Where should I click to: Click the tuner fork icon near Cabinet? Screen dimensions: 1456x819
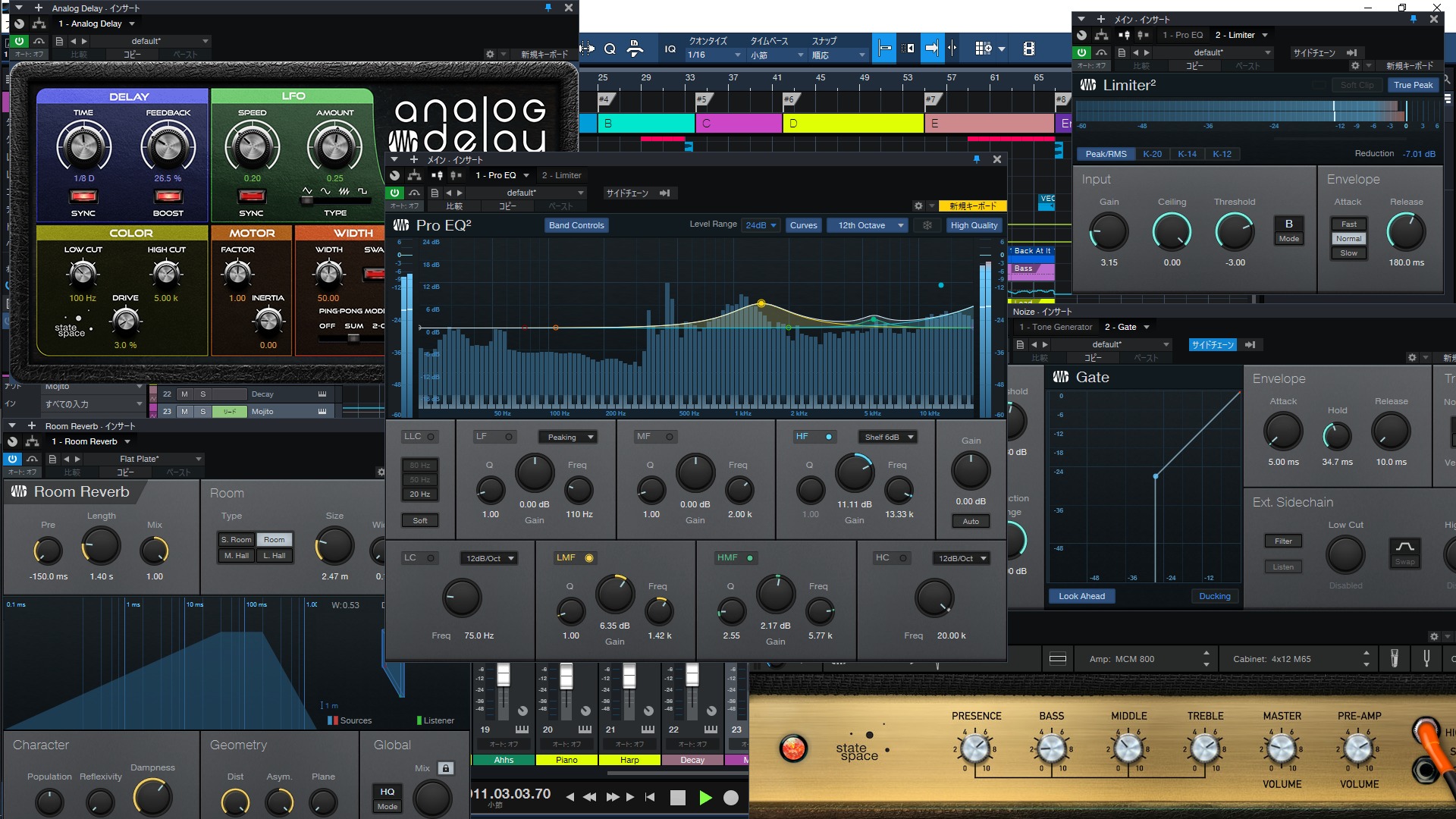(x=1426, y=658)
